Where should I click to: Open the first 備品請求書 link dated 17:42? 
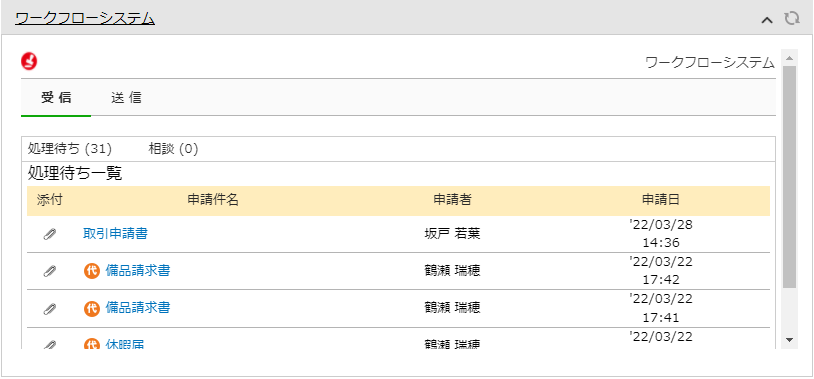tap(138, 270)
